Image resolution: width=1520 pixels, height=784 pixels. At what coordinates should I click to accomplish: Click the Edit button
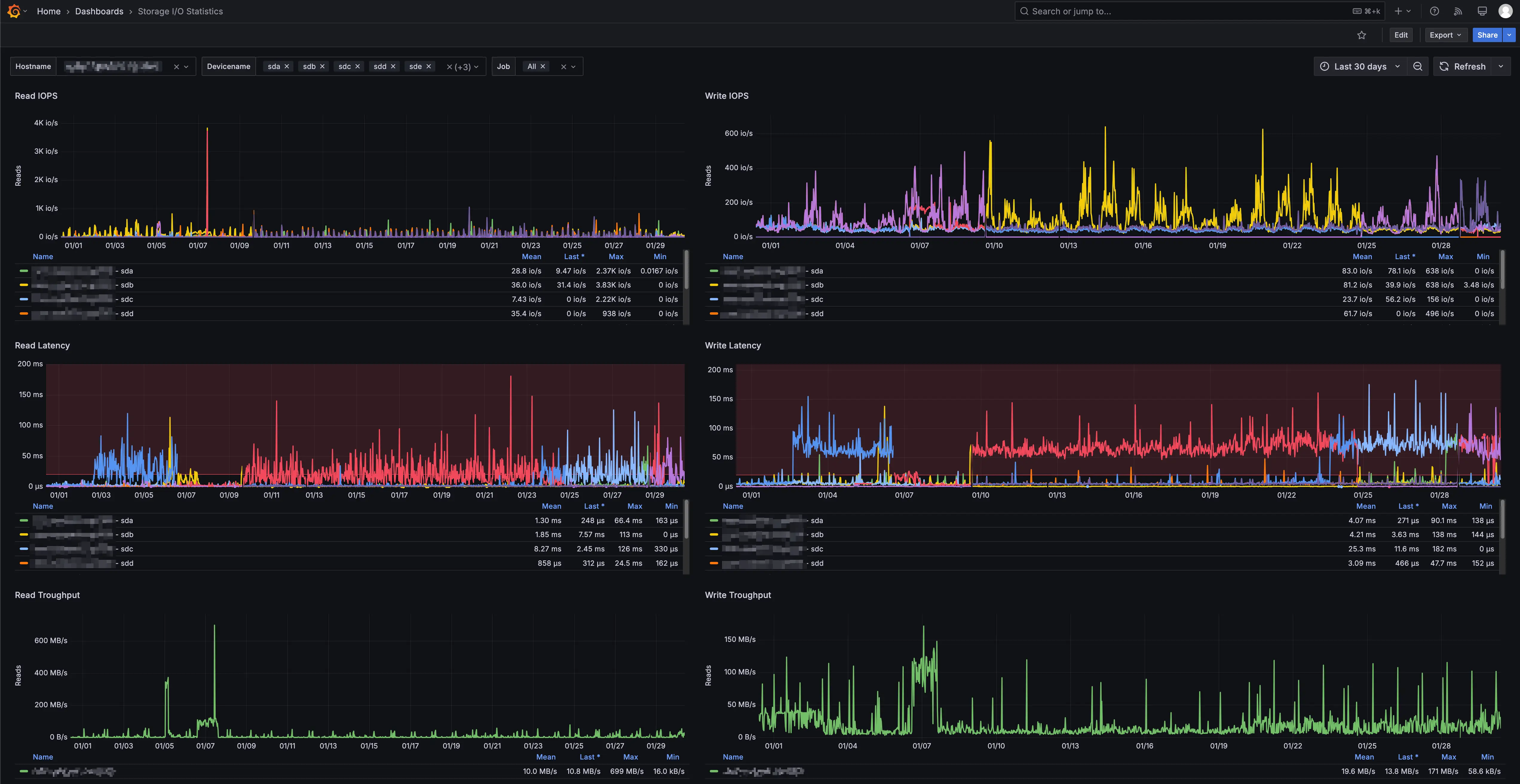1401,35
